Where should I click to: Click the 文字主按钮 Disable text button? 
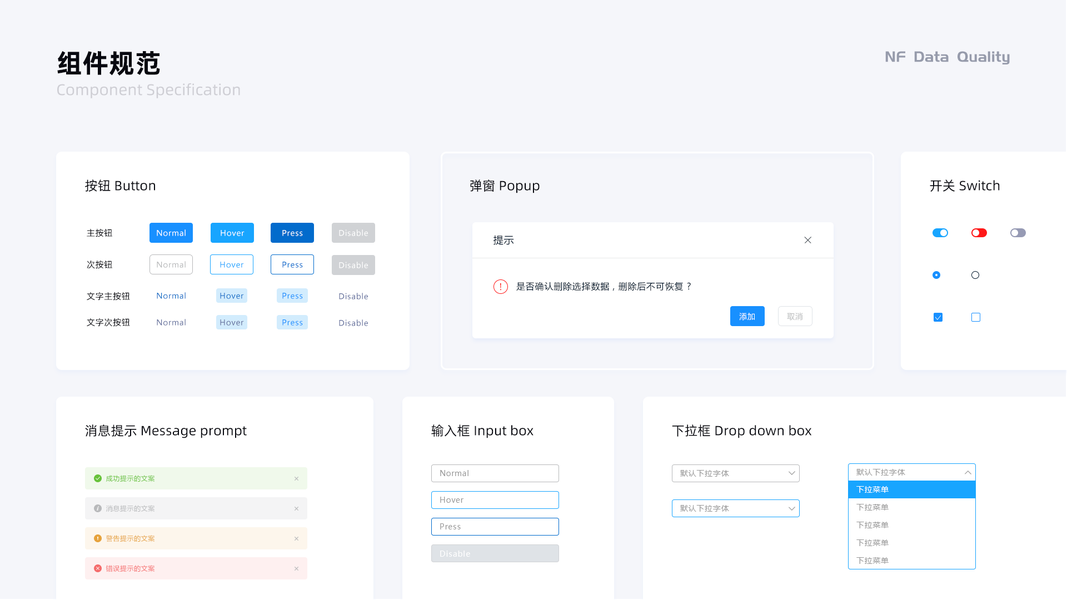pos(353,296)
